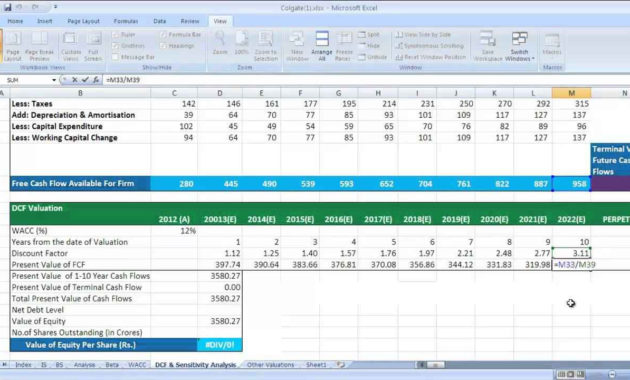
Task: Open the Analysis sheet tab
Action: tap(84, 365)
